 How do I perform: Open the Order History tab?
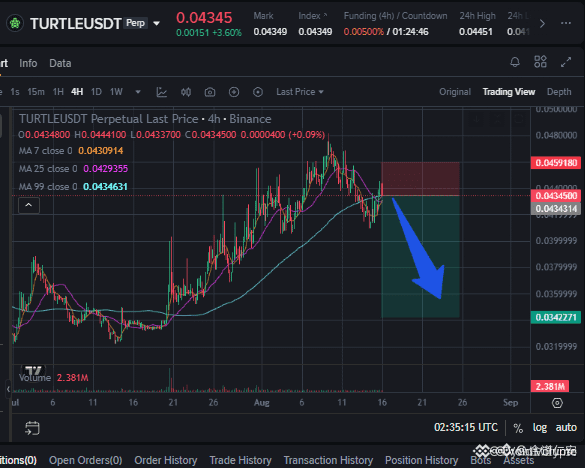click(x=166, y=460)
